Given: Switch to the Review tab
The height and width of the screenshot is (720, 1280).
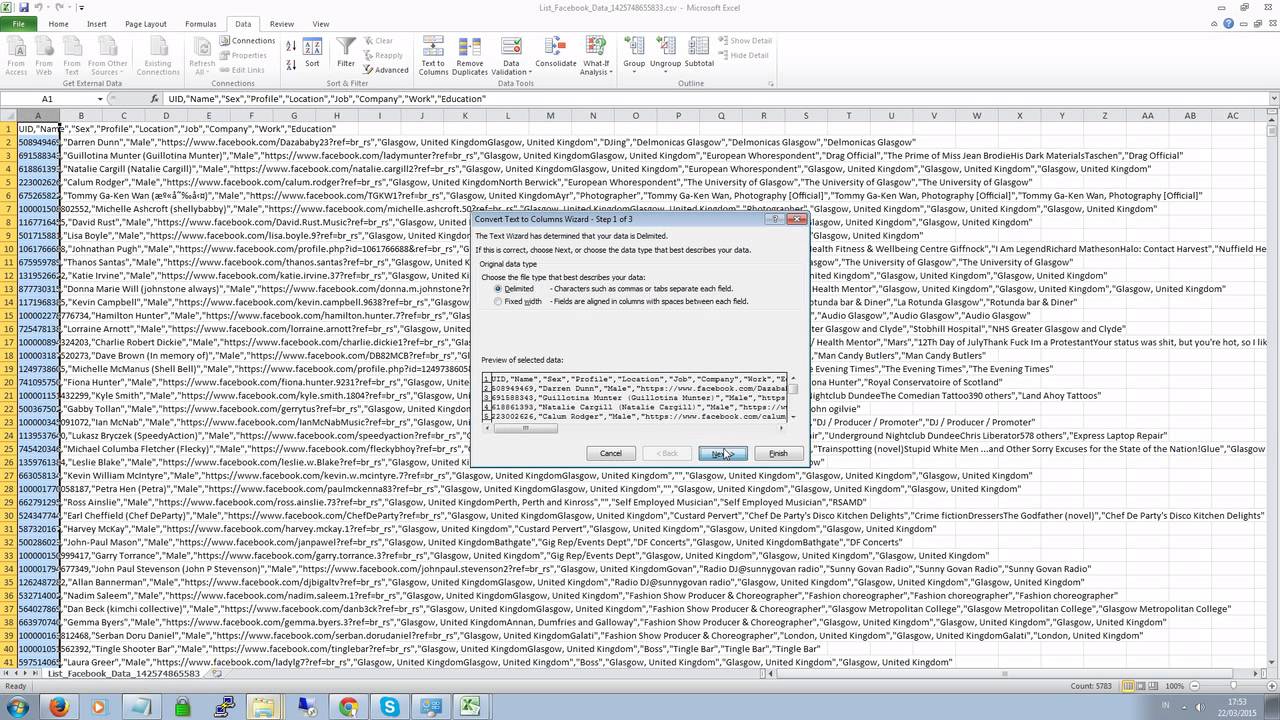Looking at the screenshot, I should pyautogui.click(x=282, y=23).
